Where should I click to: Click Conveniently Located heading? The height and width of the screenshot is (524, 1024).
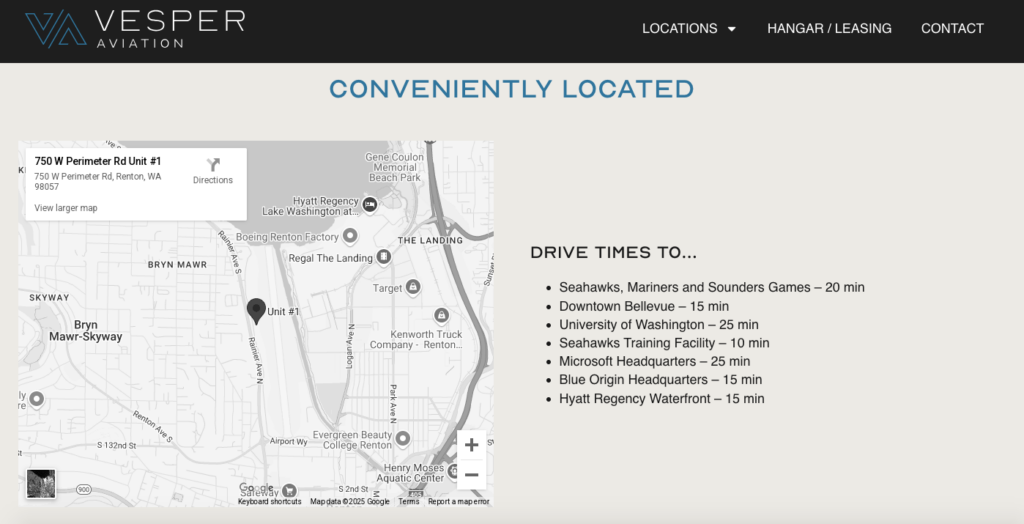click(x=511, y=89)
